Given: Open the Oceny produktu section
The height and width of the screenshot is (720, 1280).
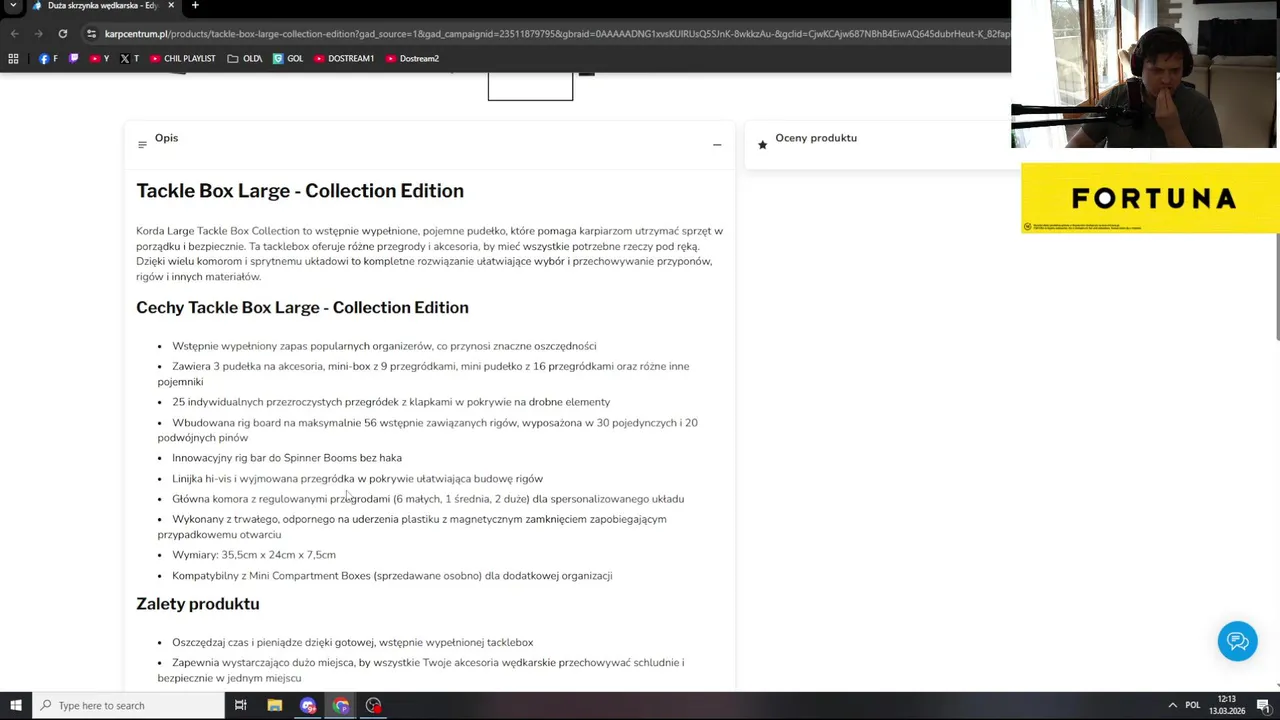Looking at the screenshot, I should (x=816, y=138).
